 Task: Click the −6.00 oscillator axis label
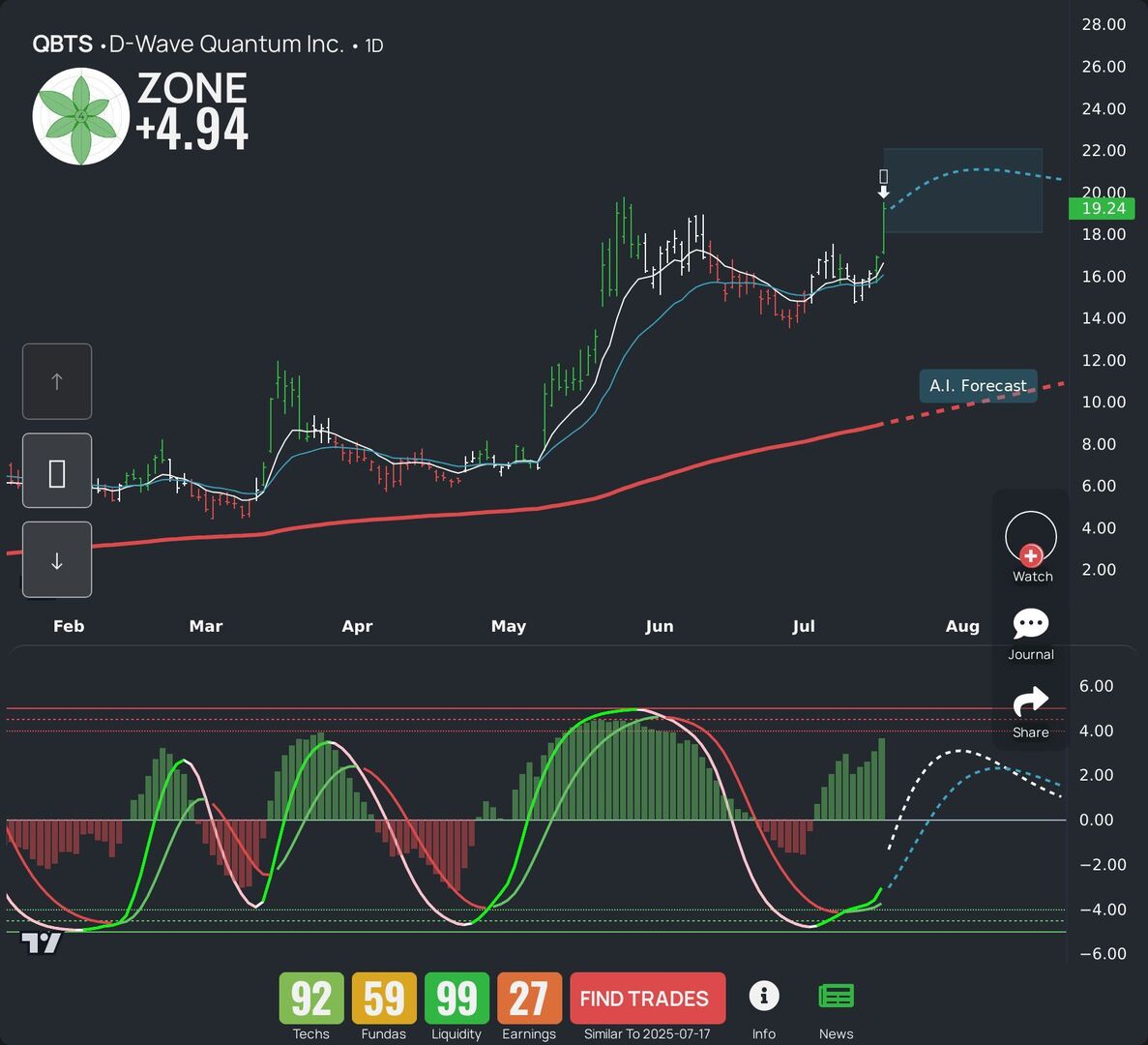[1103, 953]
